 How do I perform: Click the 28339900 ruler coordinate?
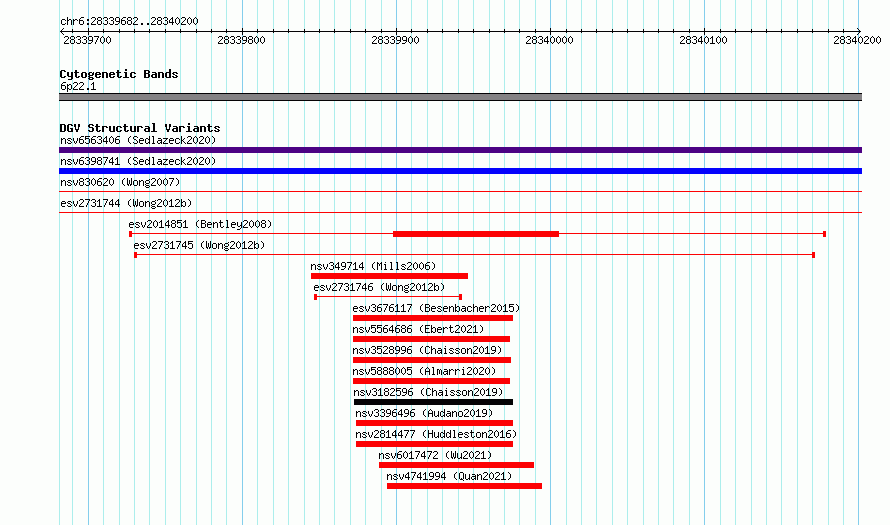coord(396,40)
